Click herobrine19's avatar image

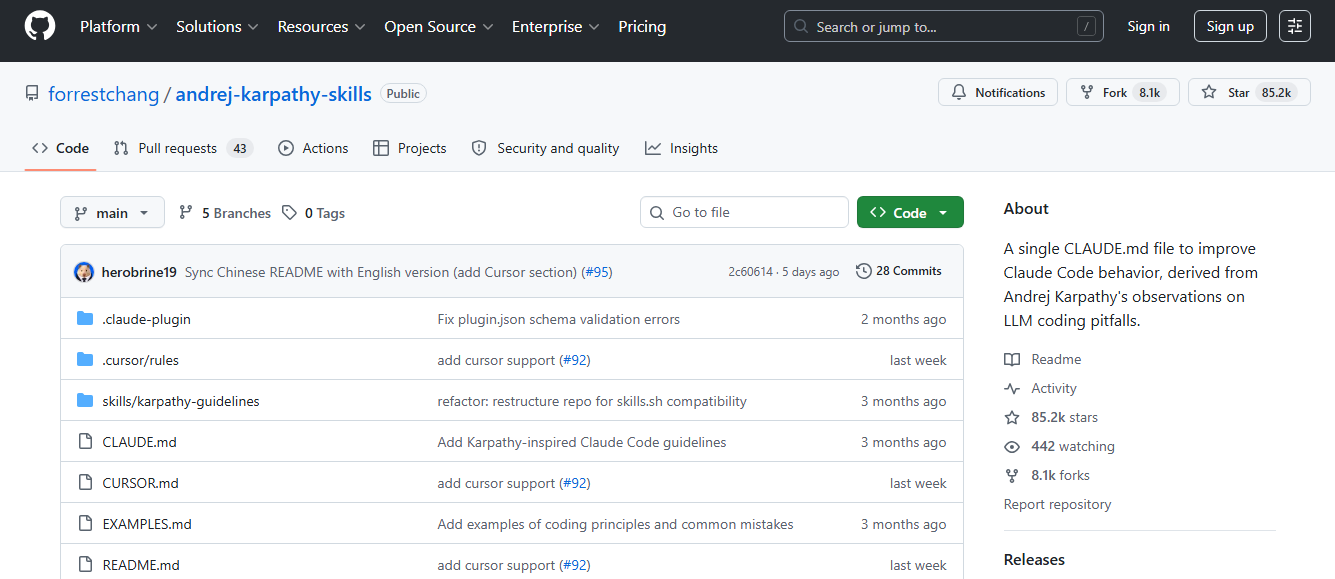click(84, 272)
